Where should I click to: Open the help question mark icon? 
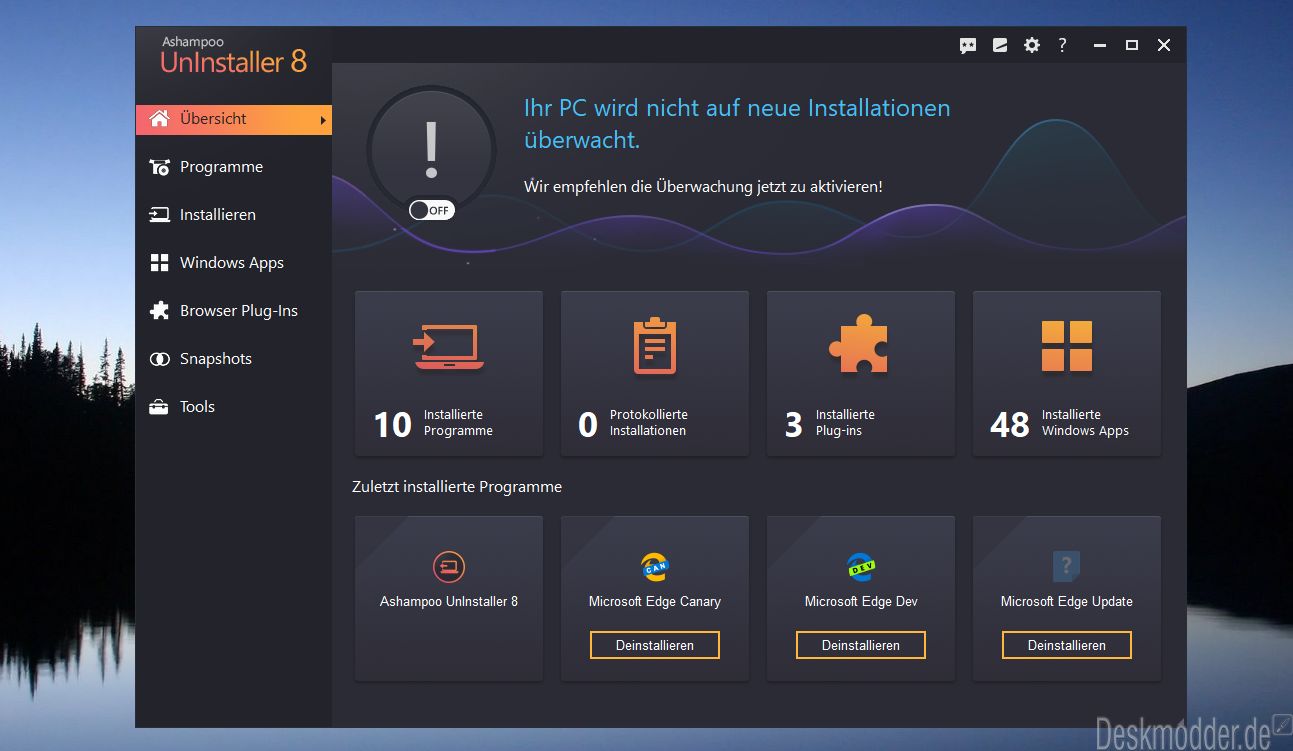pyautogui.click(x=1062, y=45)
